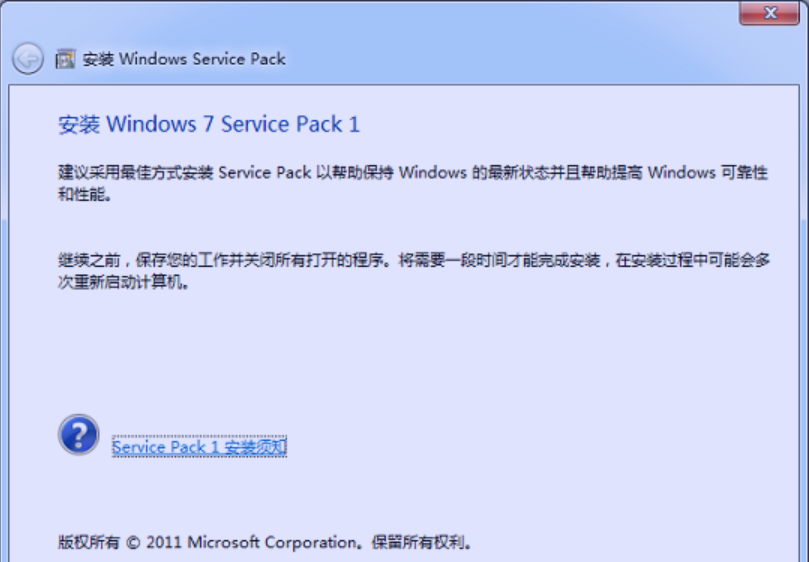The image size is (809, 562).
Task: Click the year "2011" in copyright line
Action: click(x=163, y=542)
